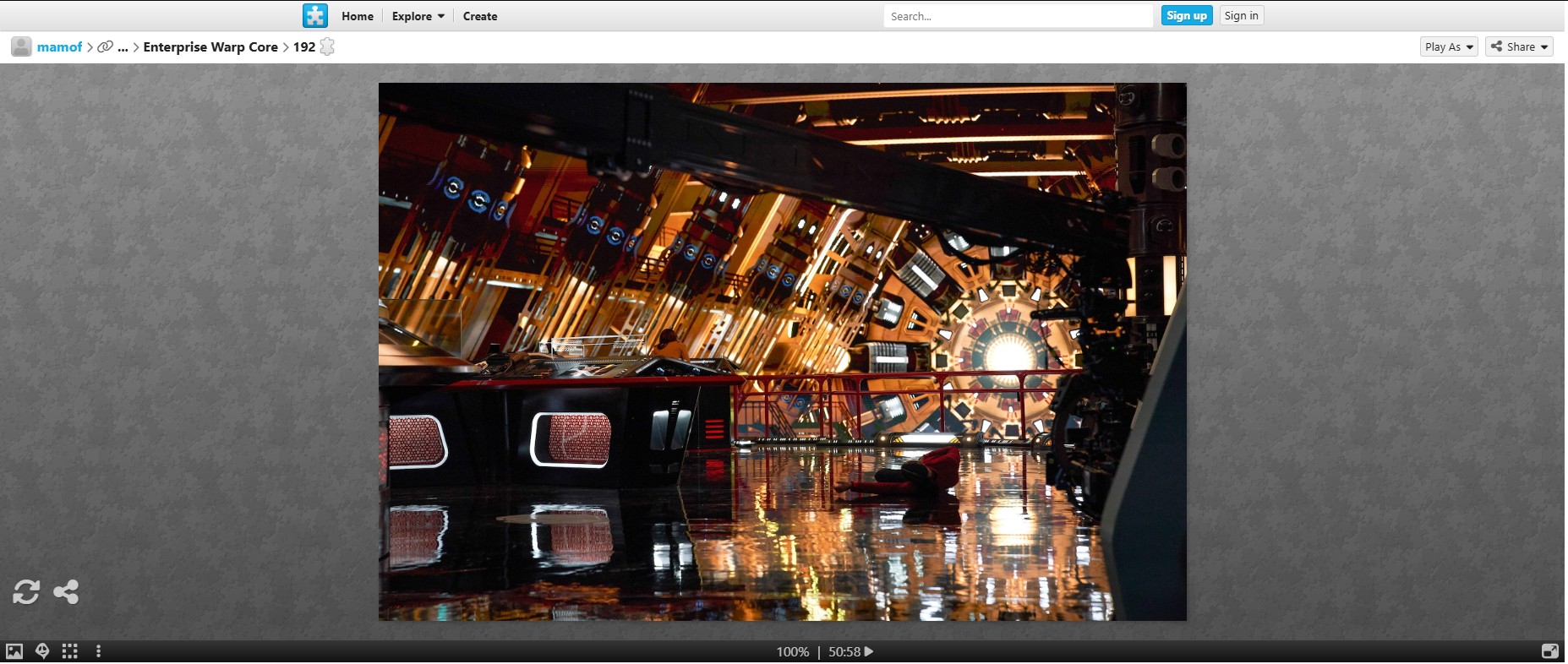Viewport: 1568px width, 664px height.
Task: Click the Sign in button
Action: 1241,16
